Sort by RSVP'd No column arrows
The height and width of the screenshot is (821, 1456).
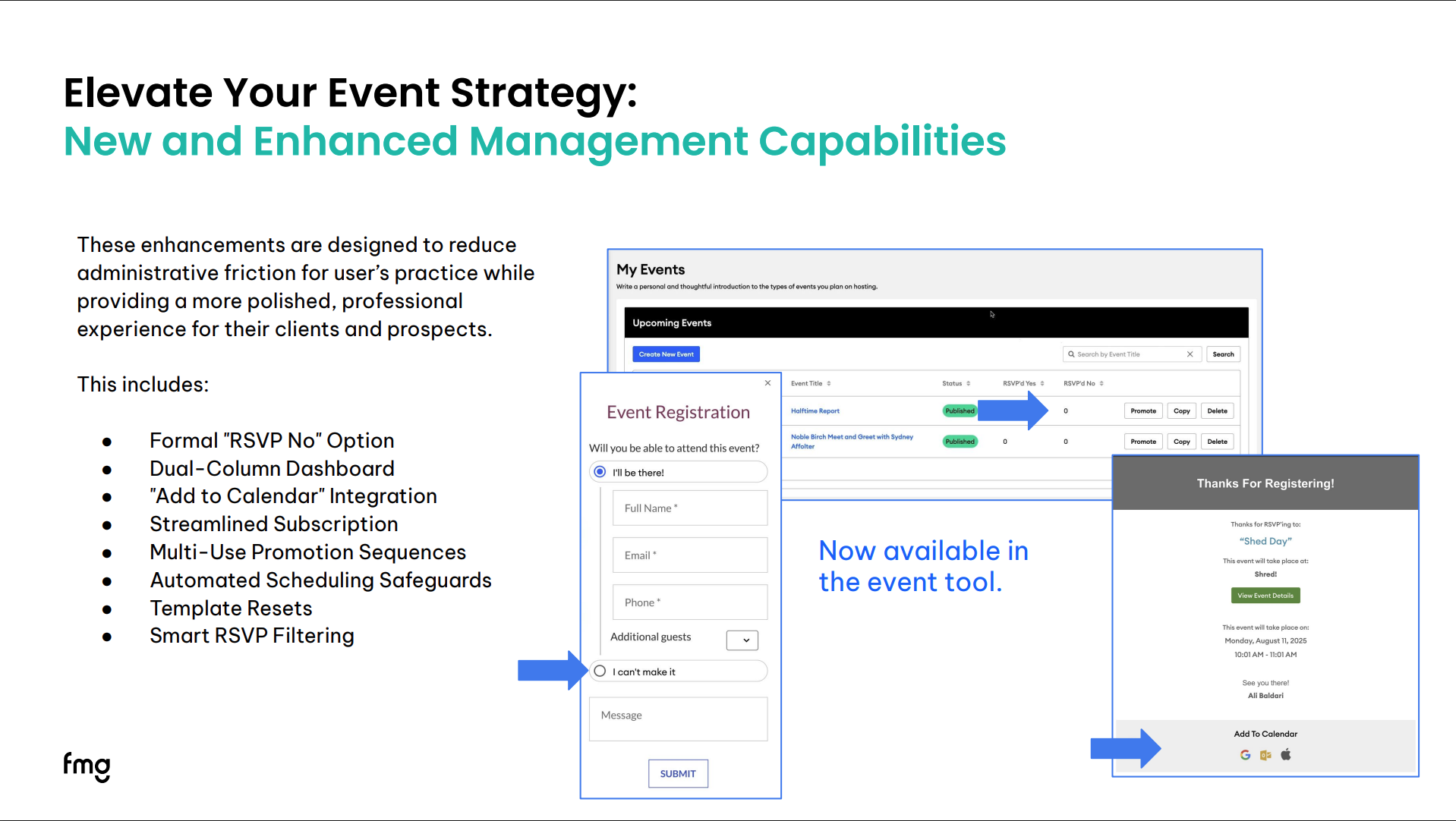click(1101, 383)
